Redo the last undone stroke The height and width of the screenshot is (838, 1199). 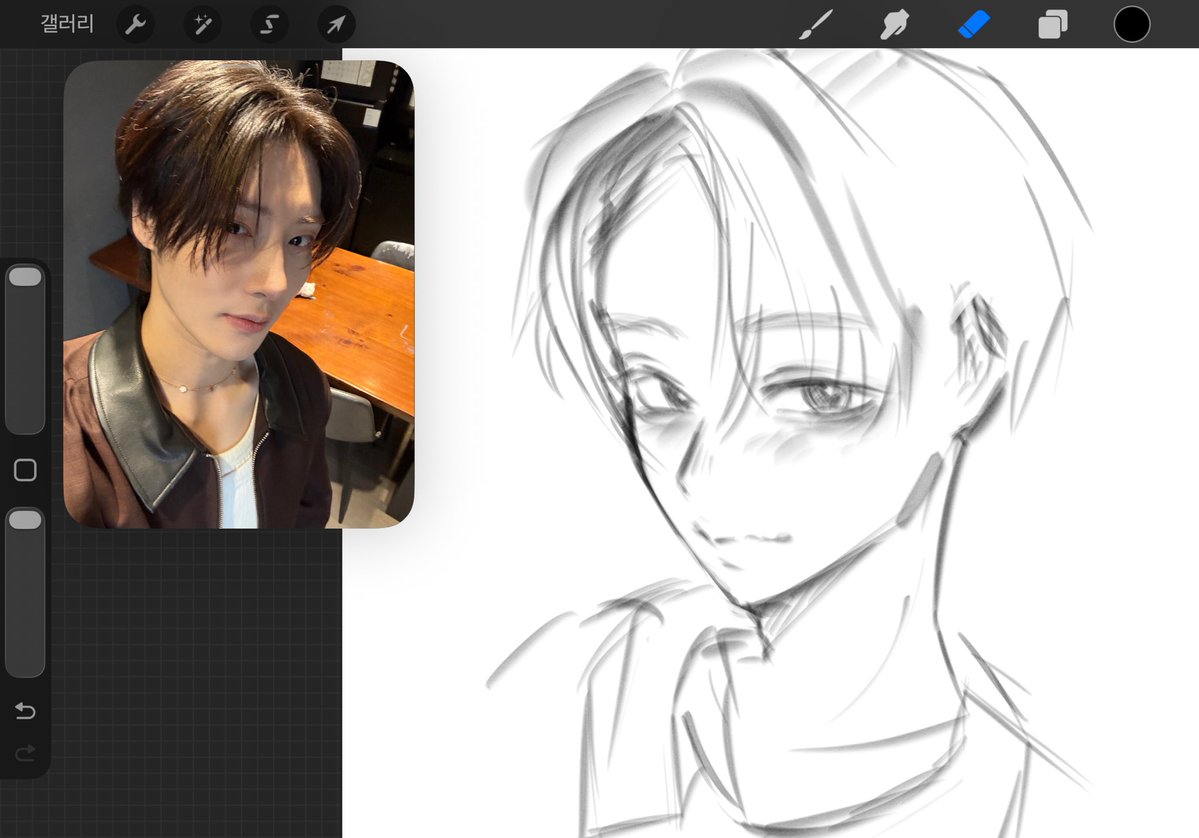[x=25, y=753]
